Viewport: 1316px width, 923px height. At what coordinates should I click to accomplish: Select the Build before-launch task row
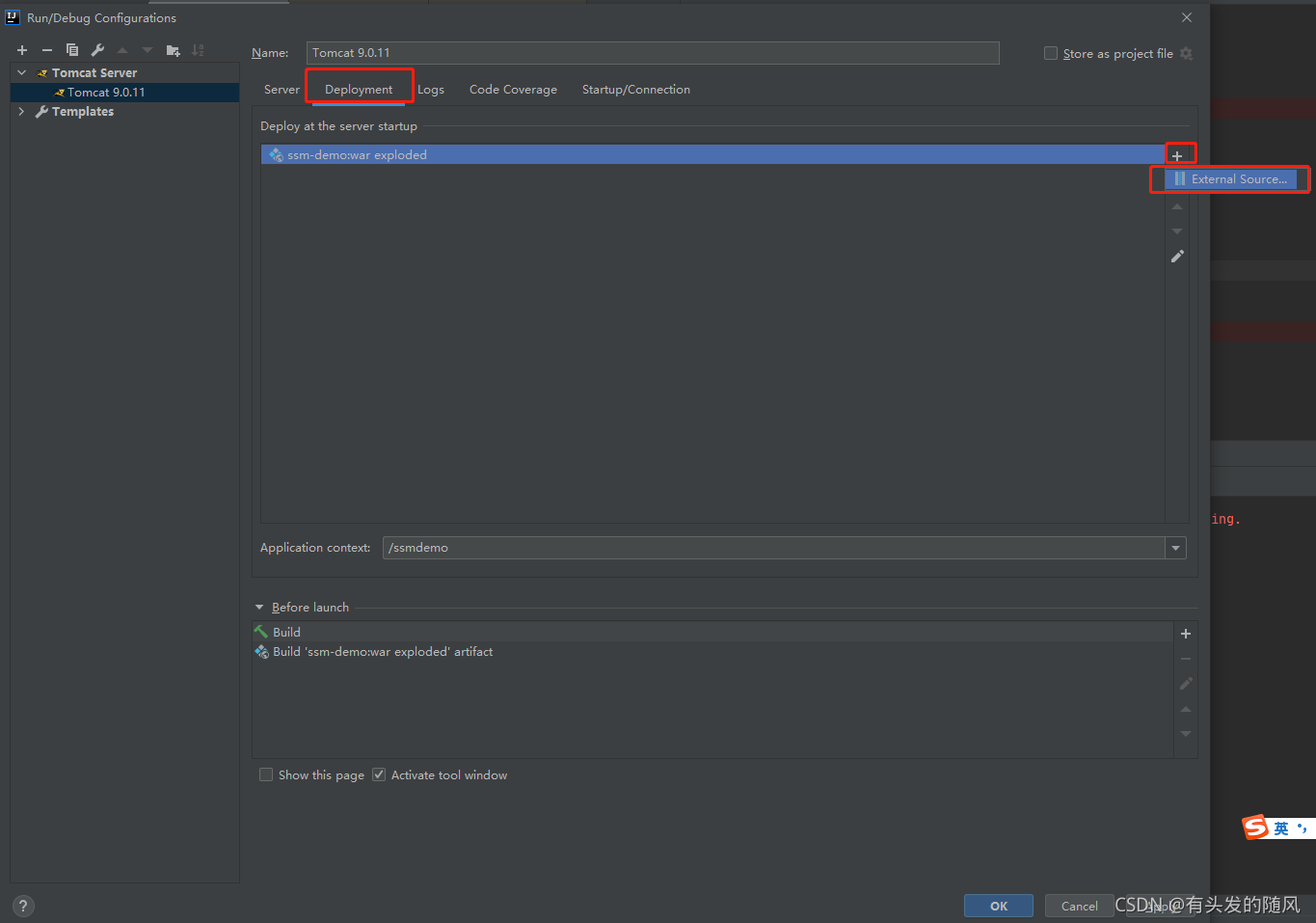coord(712,632)
